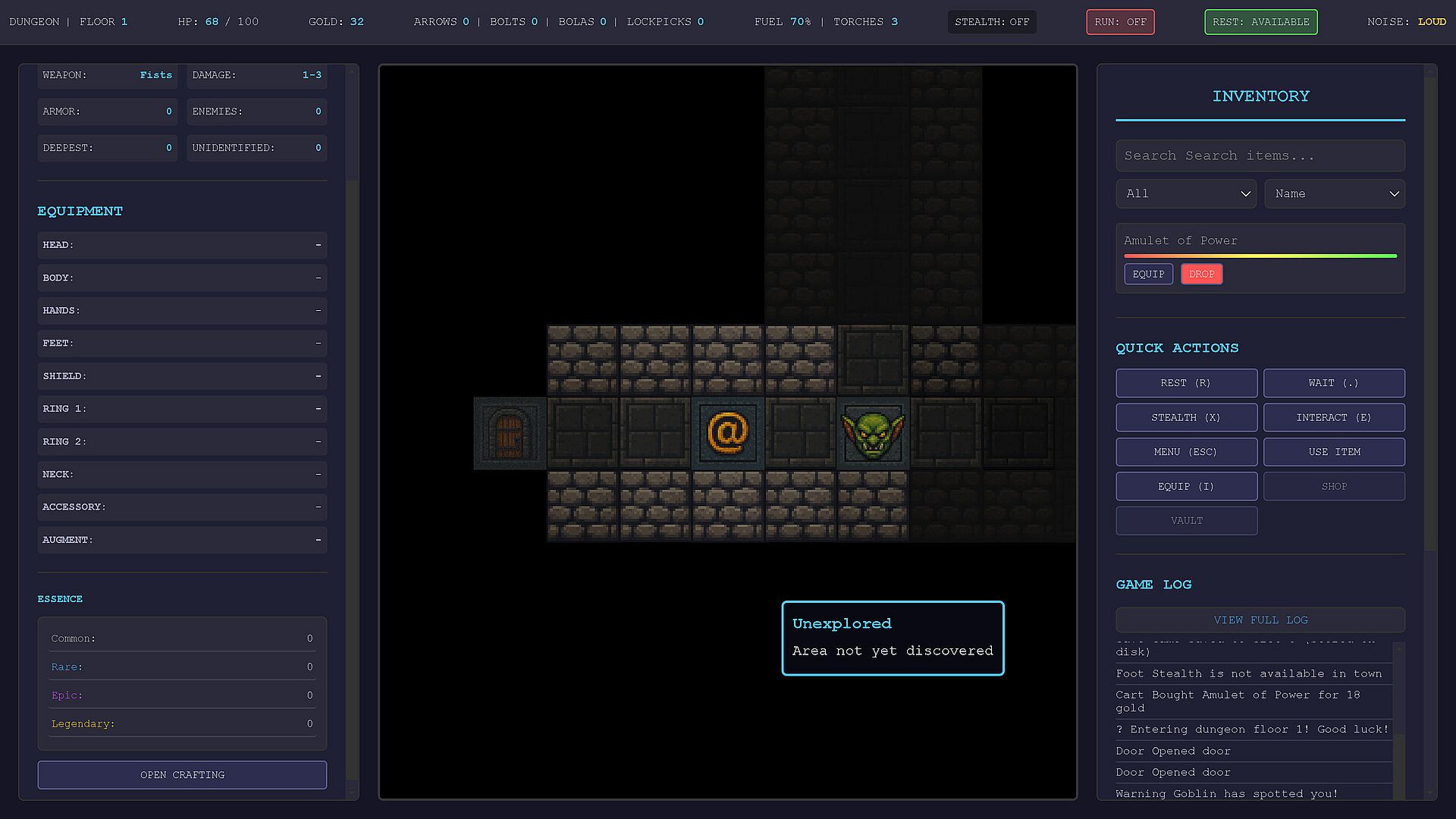Viewport: 1456px width, 819px height.
Task: Toggle Stealth mode in top bar
Action: click(x=991, y=22)
